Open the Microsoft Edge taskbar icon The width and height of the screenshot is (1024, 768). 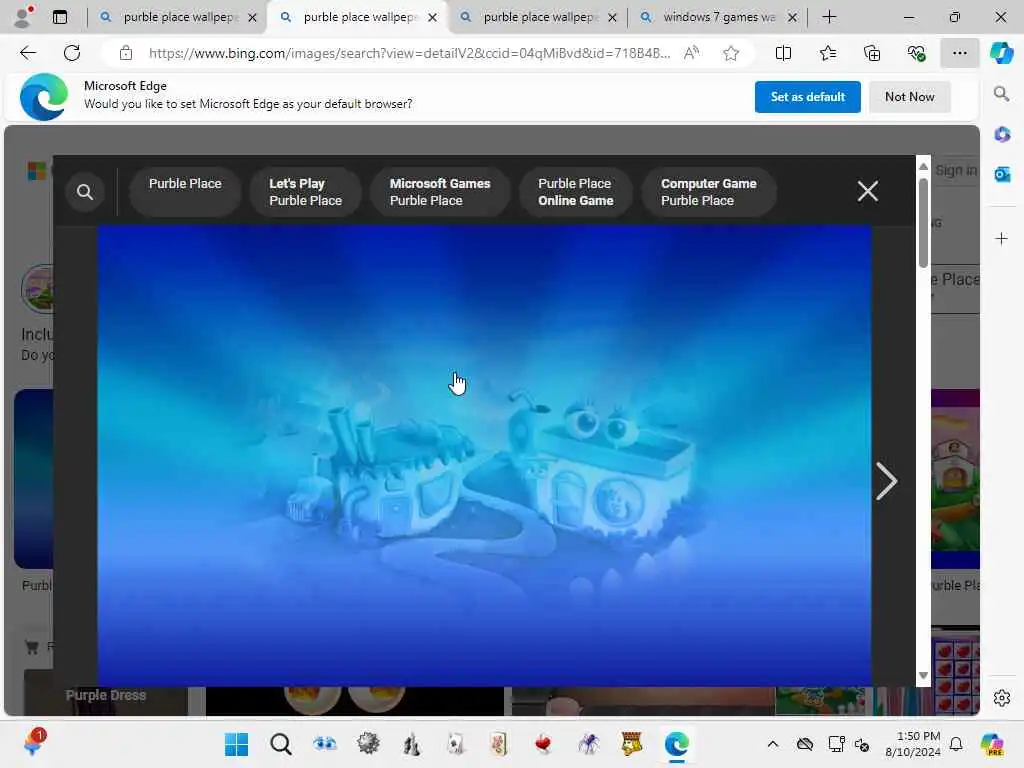point(677,744)
